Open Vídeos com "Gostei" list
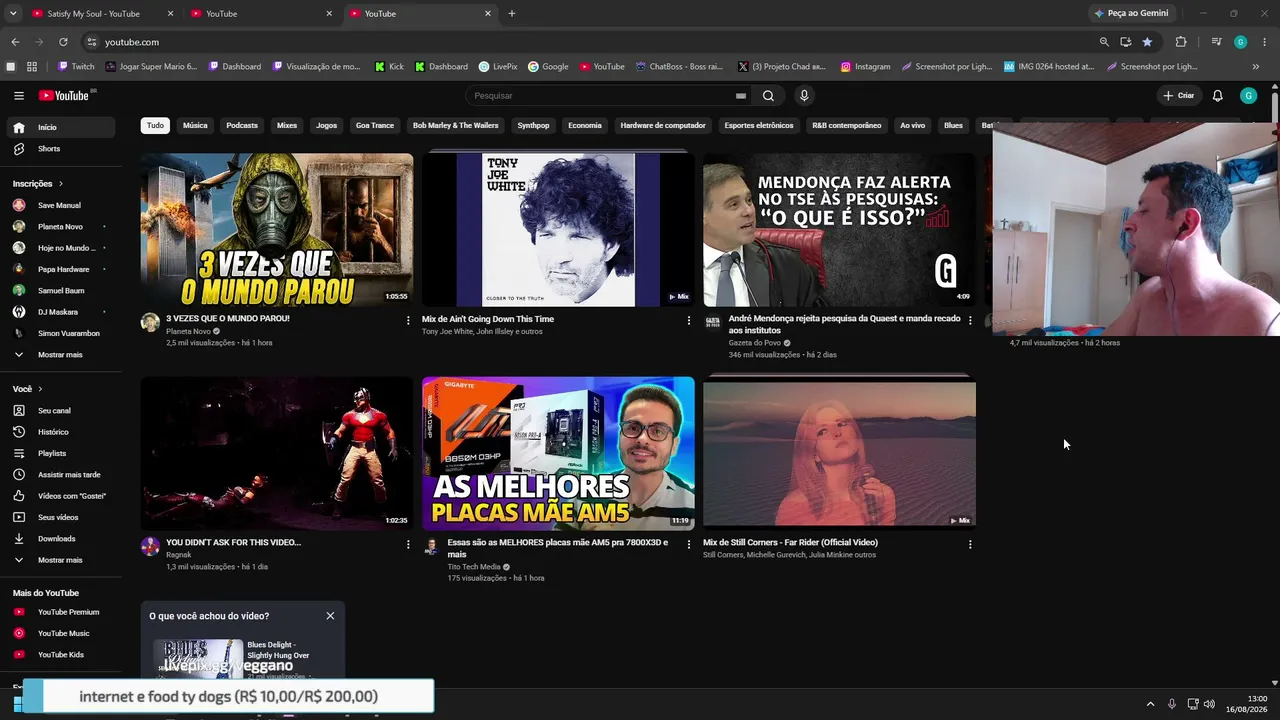Screen dimensions: 1280x720 tap(63, 496)
